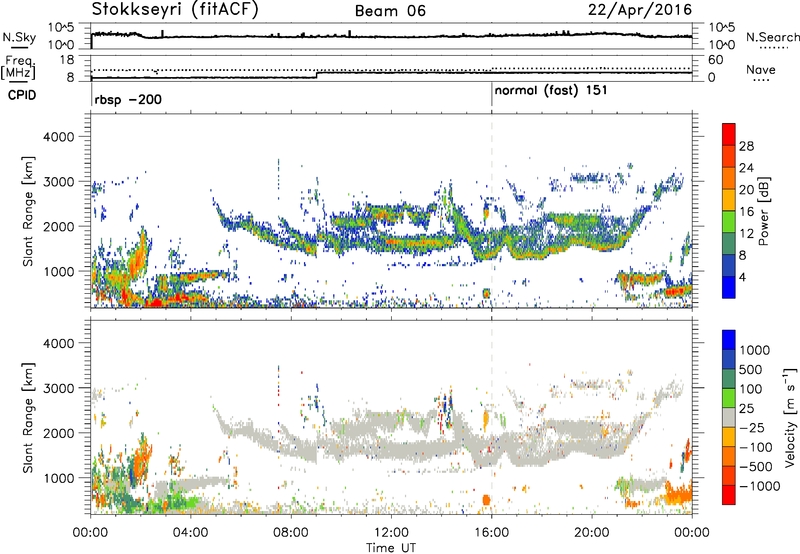Click the '04:00' time axis tick label

pos(191,533)
